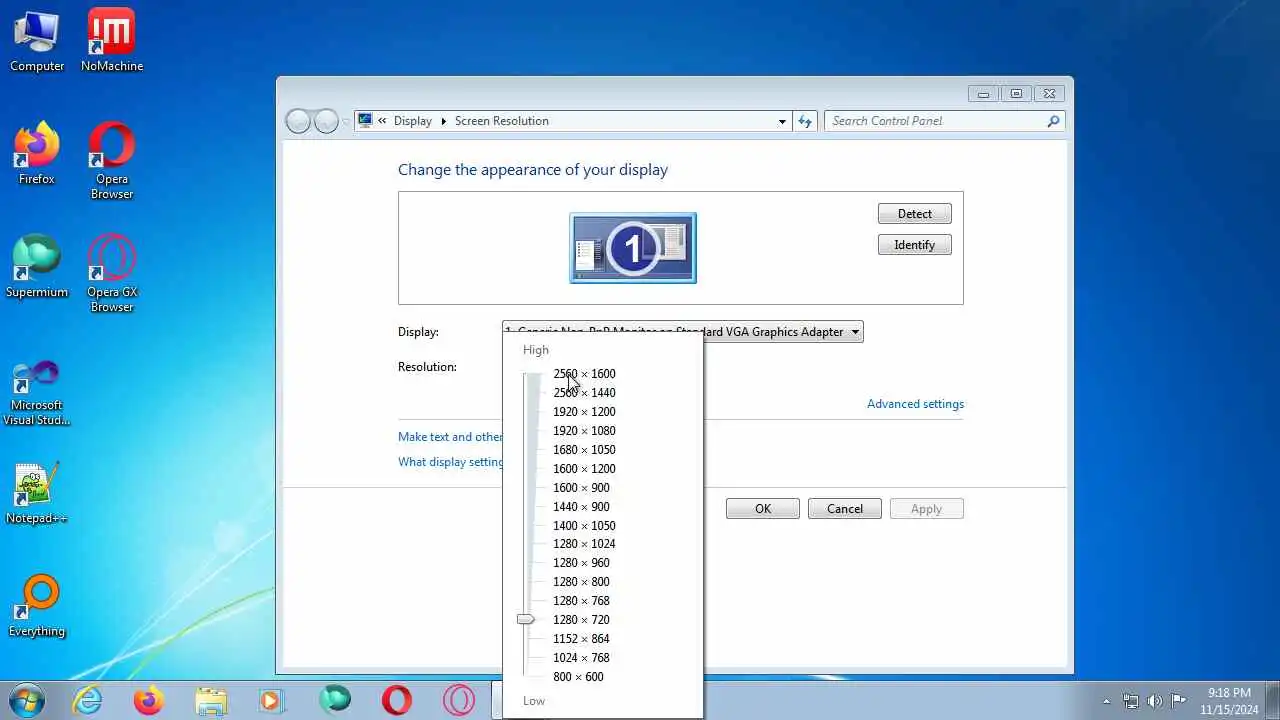Launch Opera from the taskbar
The height and width of the screenshot is (720, 1280).
coord(397,700)
